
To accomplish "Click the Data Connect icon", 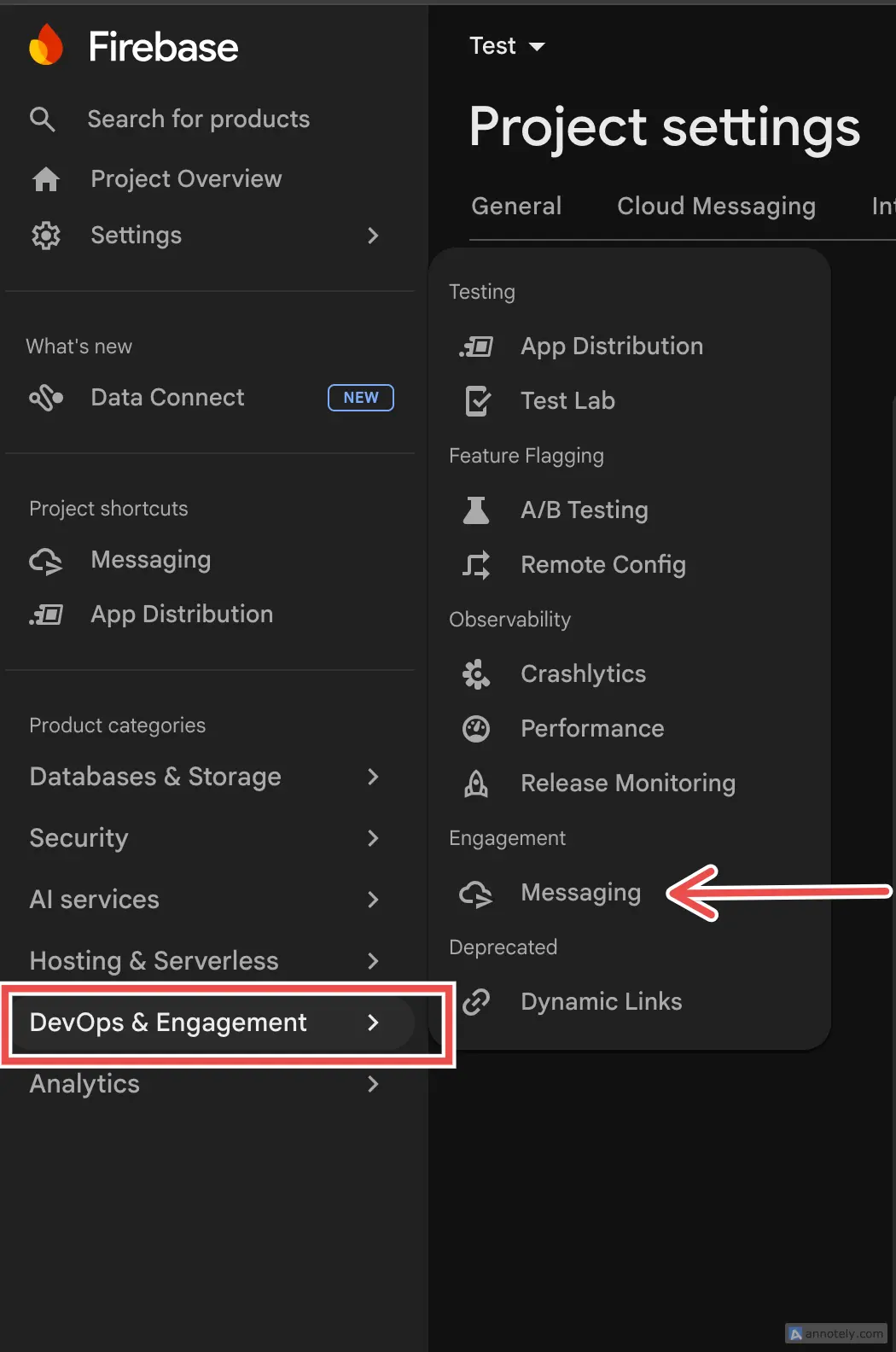I will (x=46, y=398).
